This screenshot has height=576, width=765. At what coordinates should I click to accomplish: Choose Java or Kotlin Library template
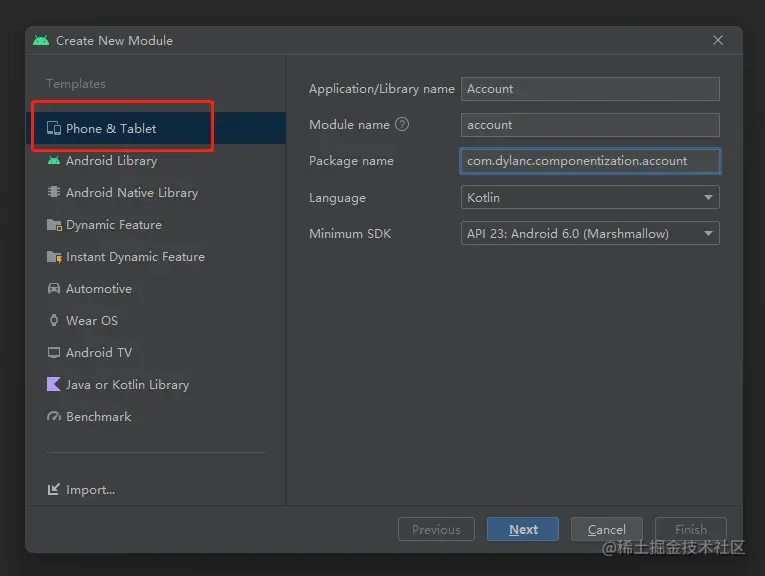pyautogui.click(x=127, y=385)
